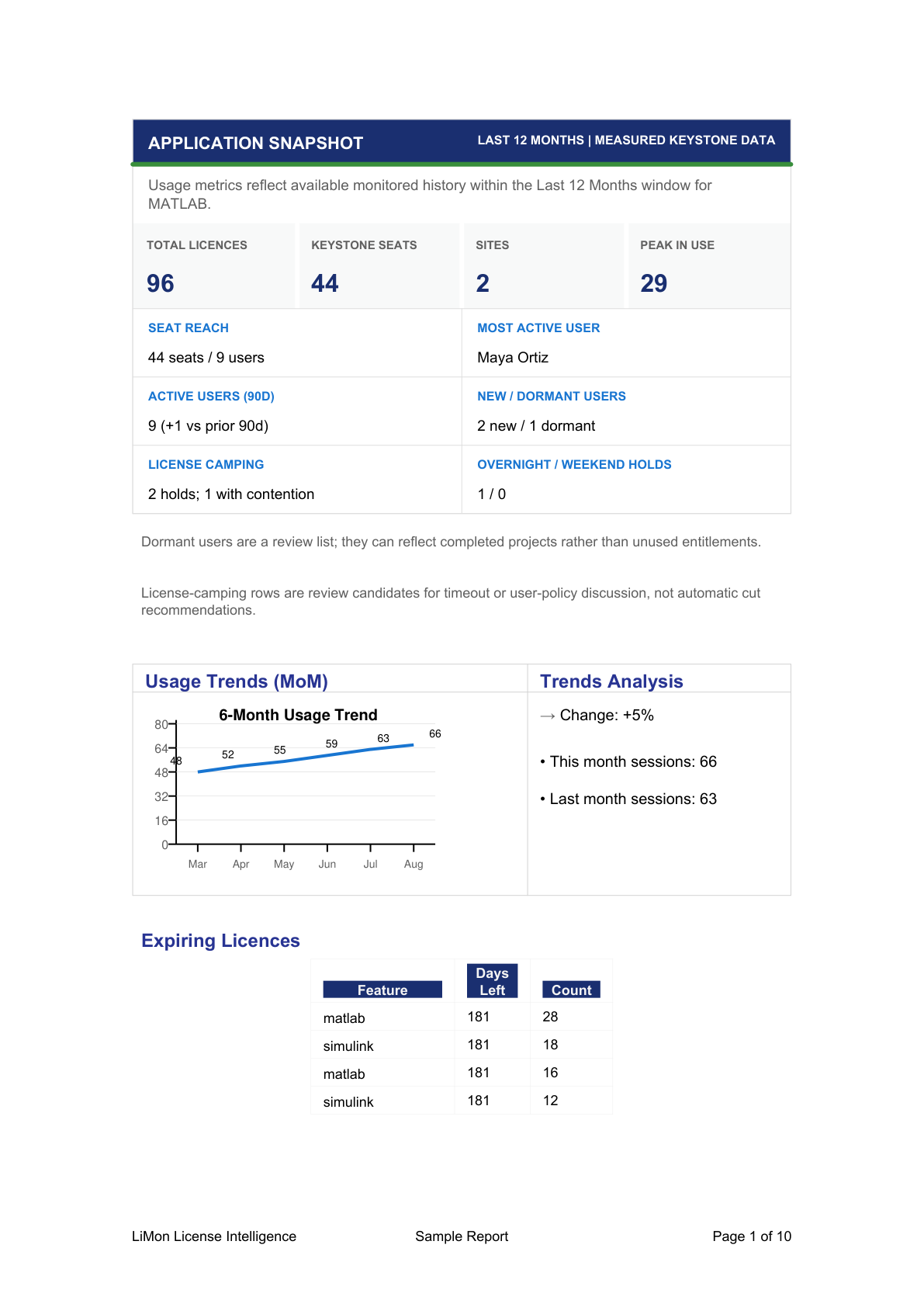This screenshot has width=924, height=1307.
Task: Click the APPLICATION SNAPSHOT heading
Action: pyautogui.click(x=255, y=143)
